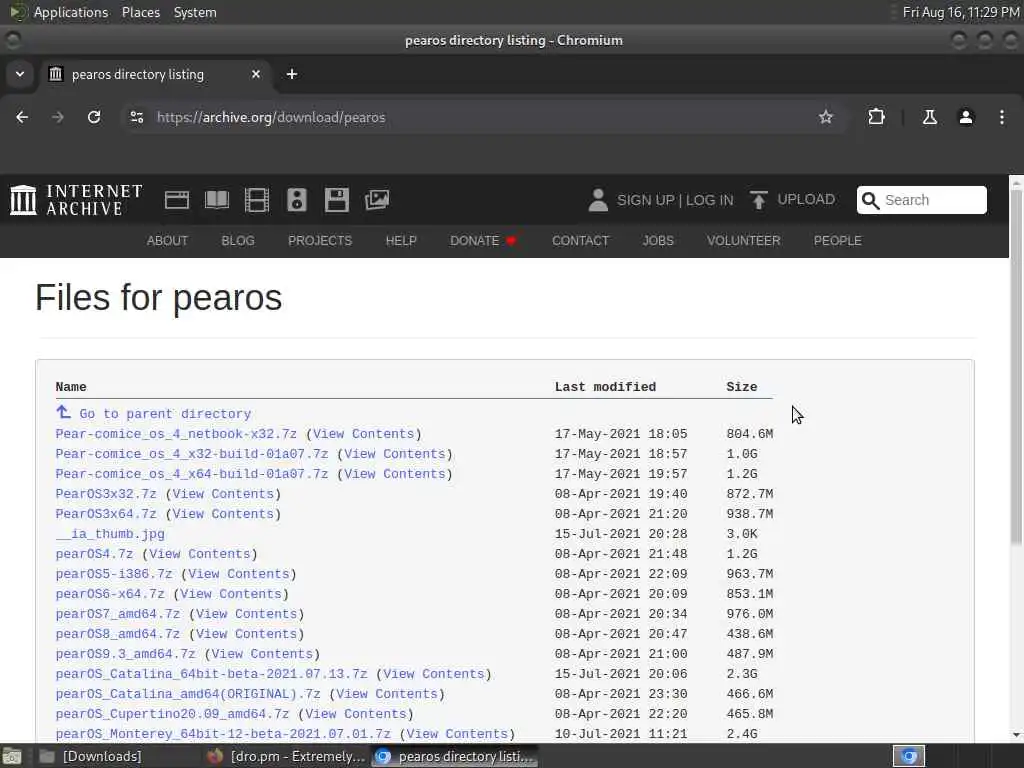Open the Texts book icon

[x=217, y=200]
